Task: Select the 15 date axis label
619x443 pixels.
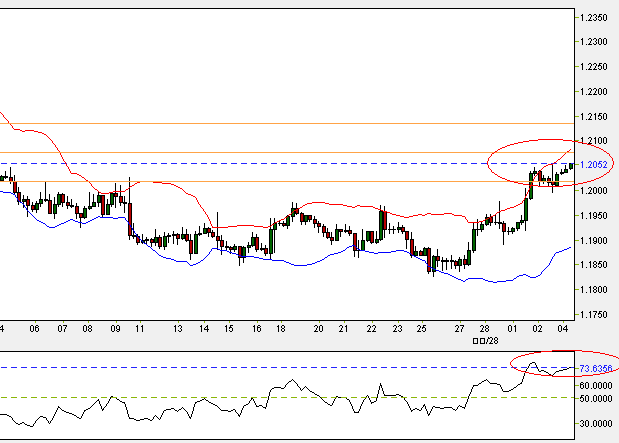Action: tap(229, 328)
